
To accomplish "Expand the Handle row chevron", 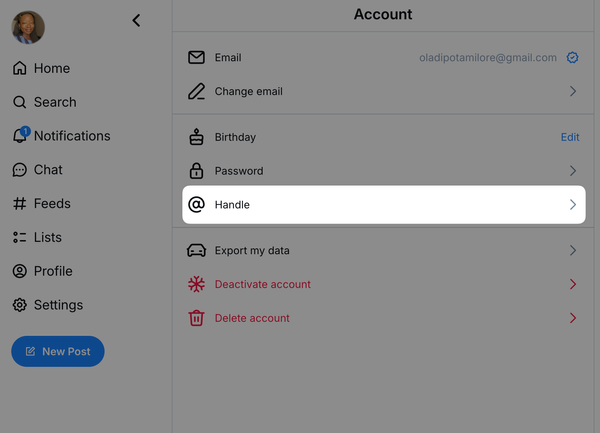I will 573,204.
